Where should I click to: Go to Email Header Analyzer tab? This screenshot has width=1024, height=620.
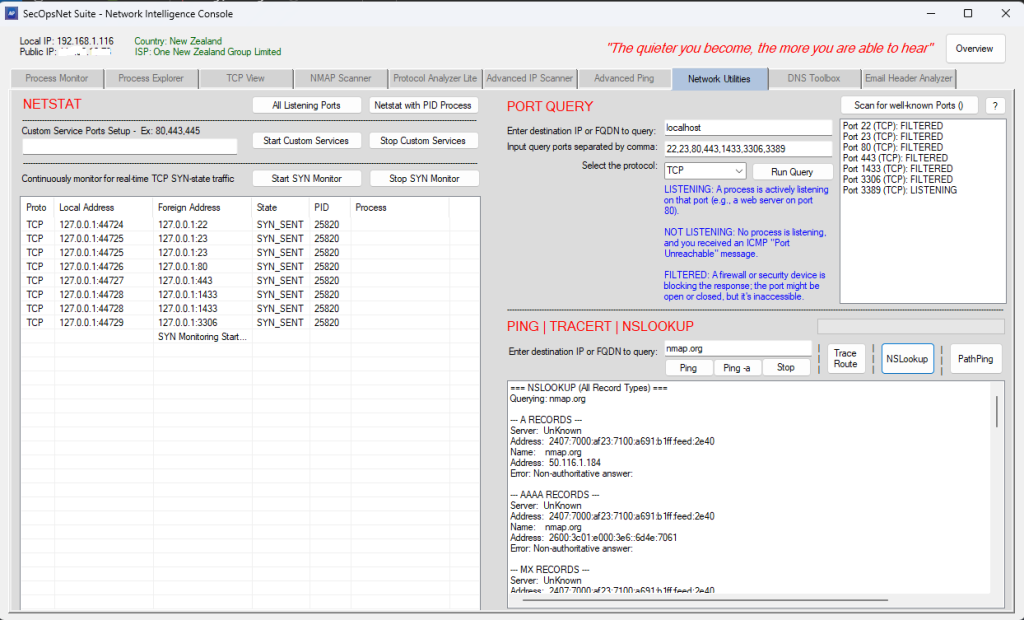point(908,78)
